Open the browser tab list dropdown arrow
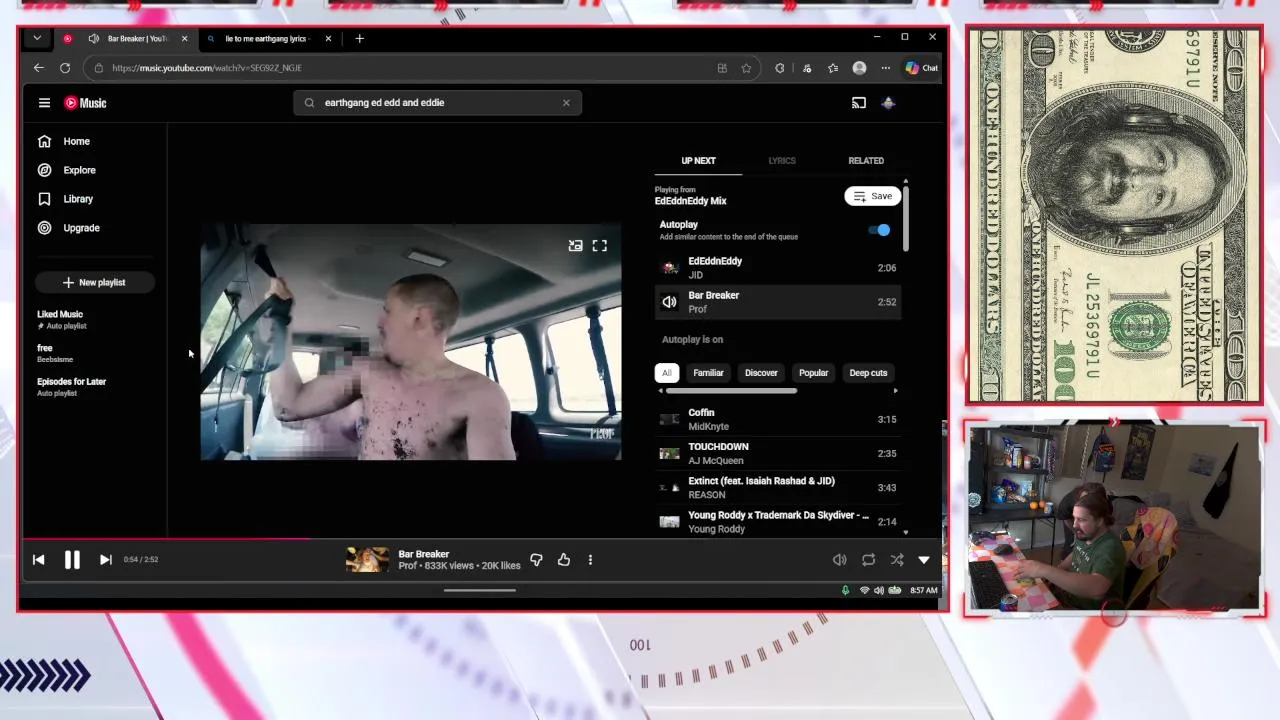Image resolution: width=1280 pixels, height=720 pixels. coord(37,39)
